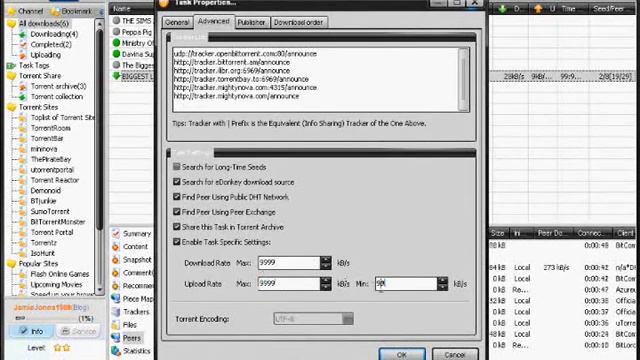Select the IsoHunt site icon
This screenshot has height=360, width=640.
23,253
